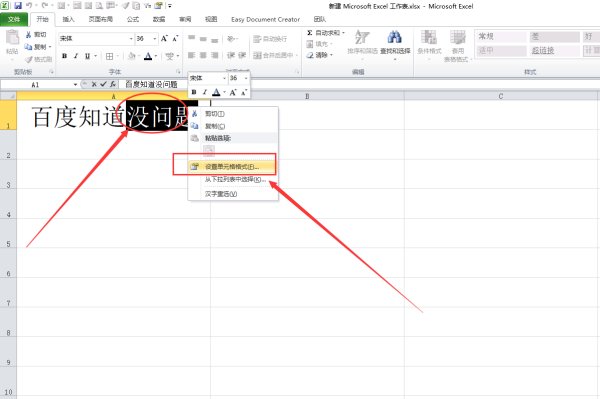Apply fill color bucket in ribbon

[132, 56]
